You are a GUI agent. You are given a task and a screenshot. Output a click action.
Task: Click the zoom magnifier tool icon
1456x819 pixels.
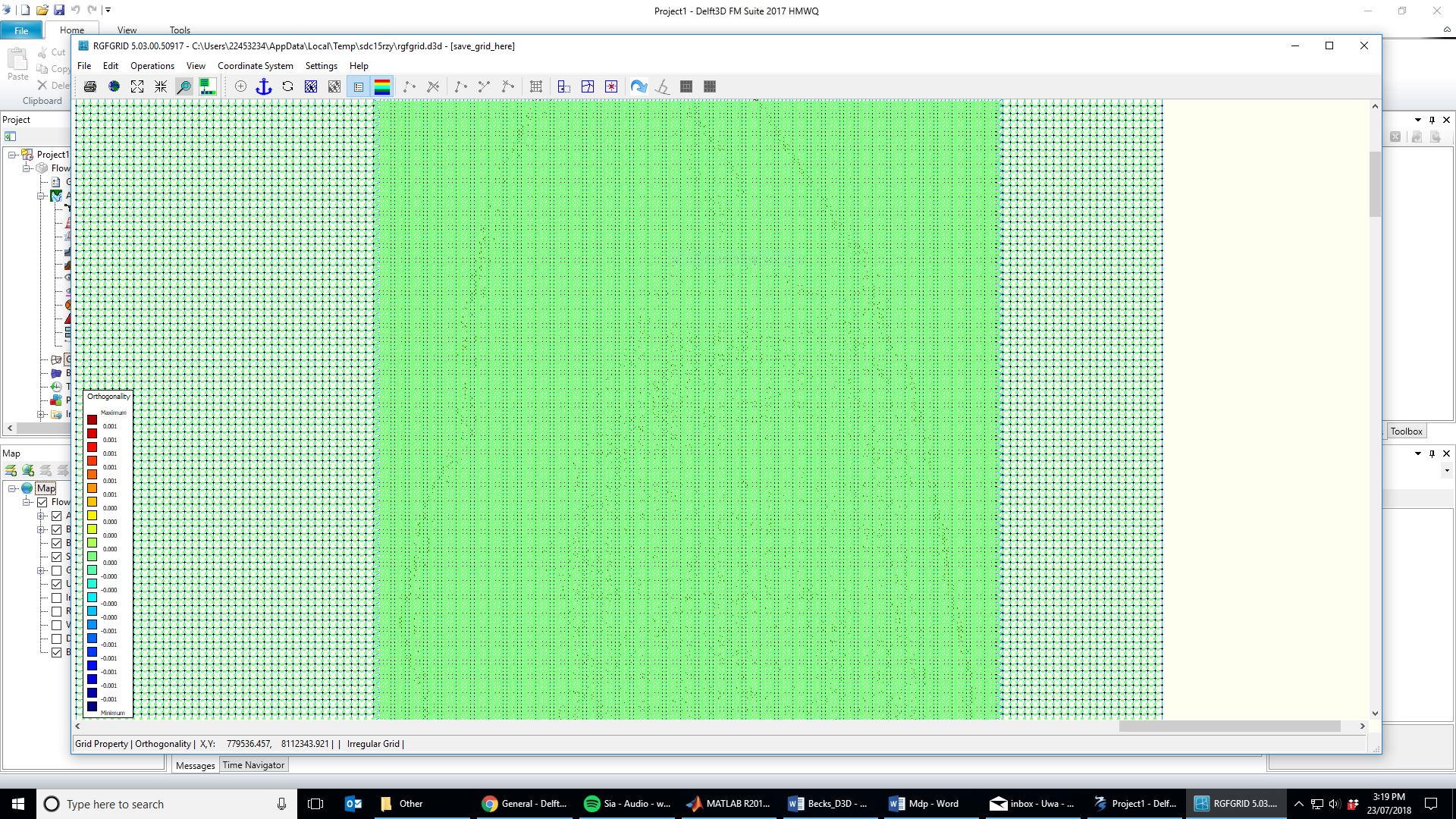pyautogui.click(x=184, y=86)
